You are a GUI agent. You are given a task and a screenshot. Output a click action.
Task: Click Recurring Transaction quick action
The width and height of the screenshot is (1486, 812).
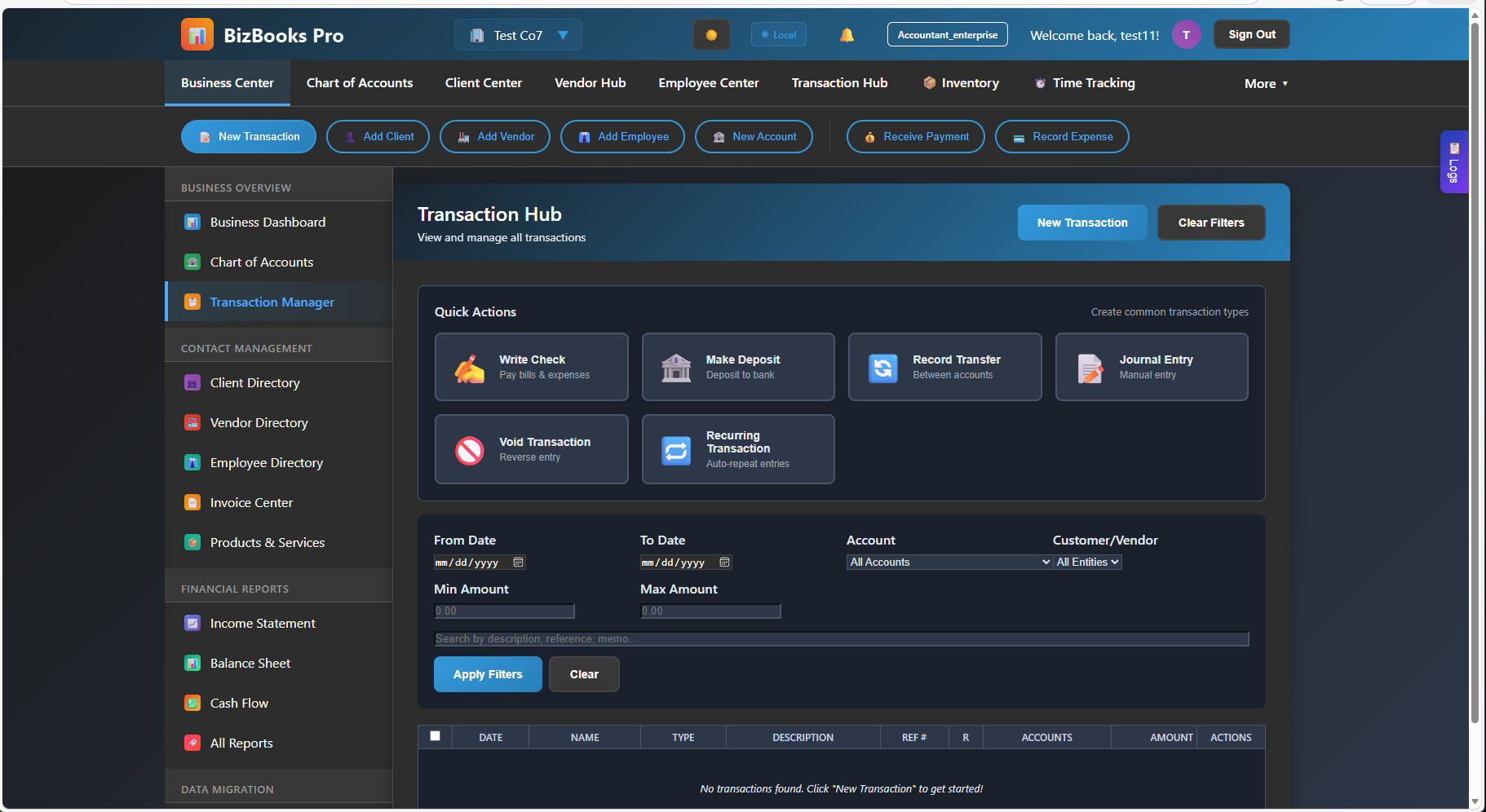[x=738, y=449]
